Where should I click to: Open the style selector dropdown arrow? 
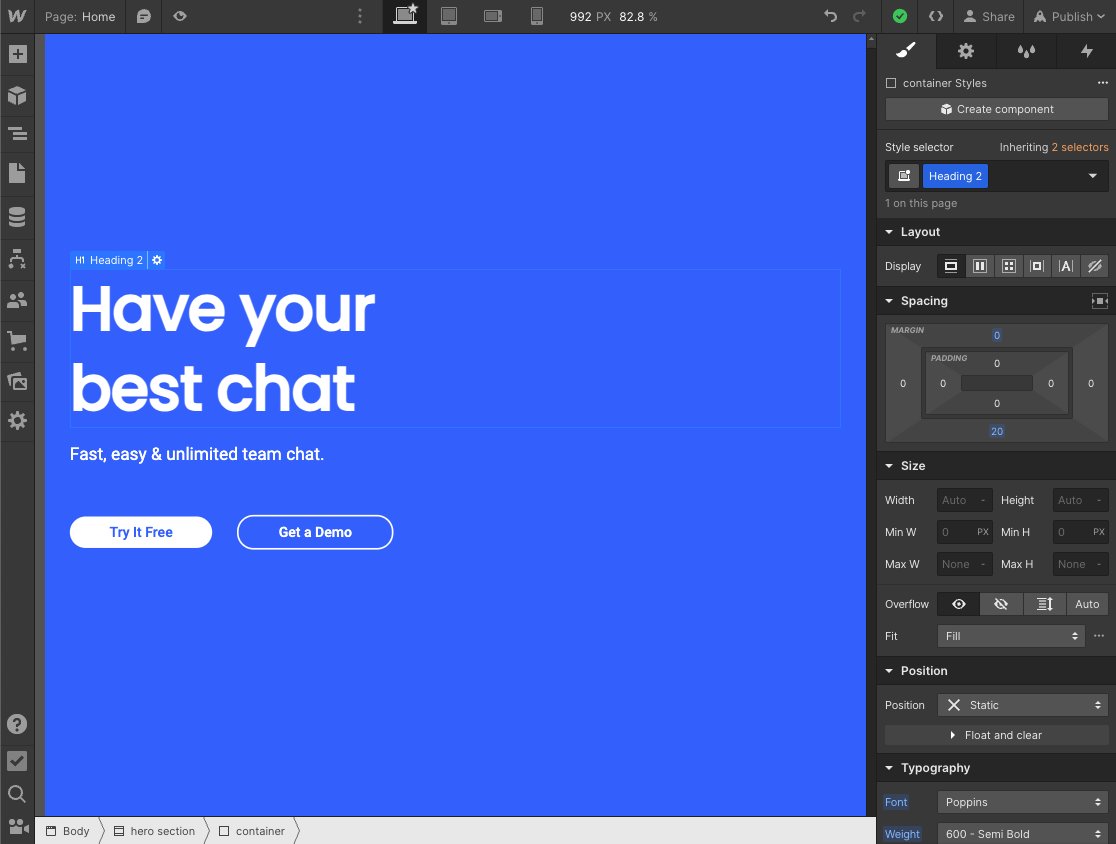point(1093,176)
